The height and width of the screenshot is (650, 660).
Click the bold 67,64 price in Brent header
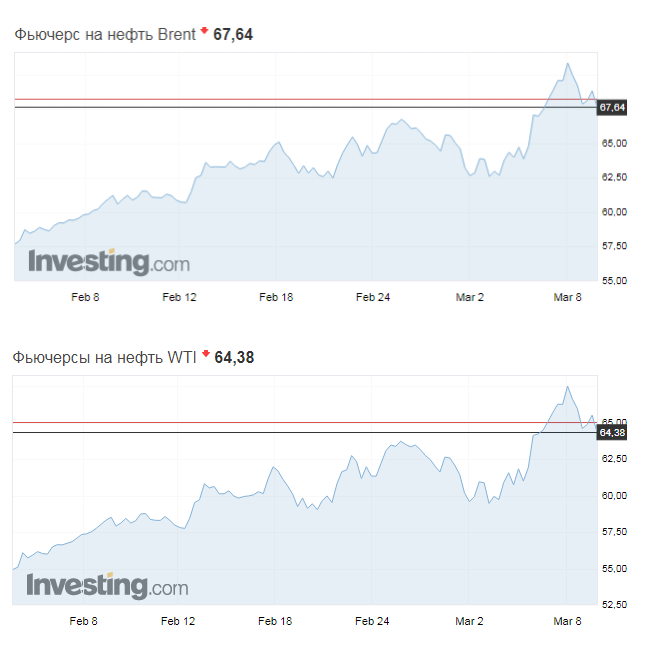pyautogui.click(x=234, y=34)
